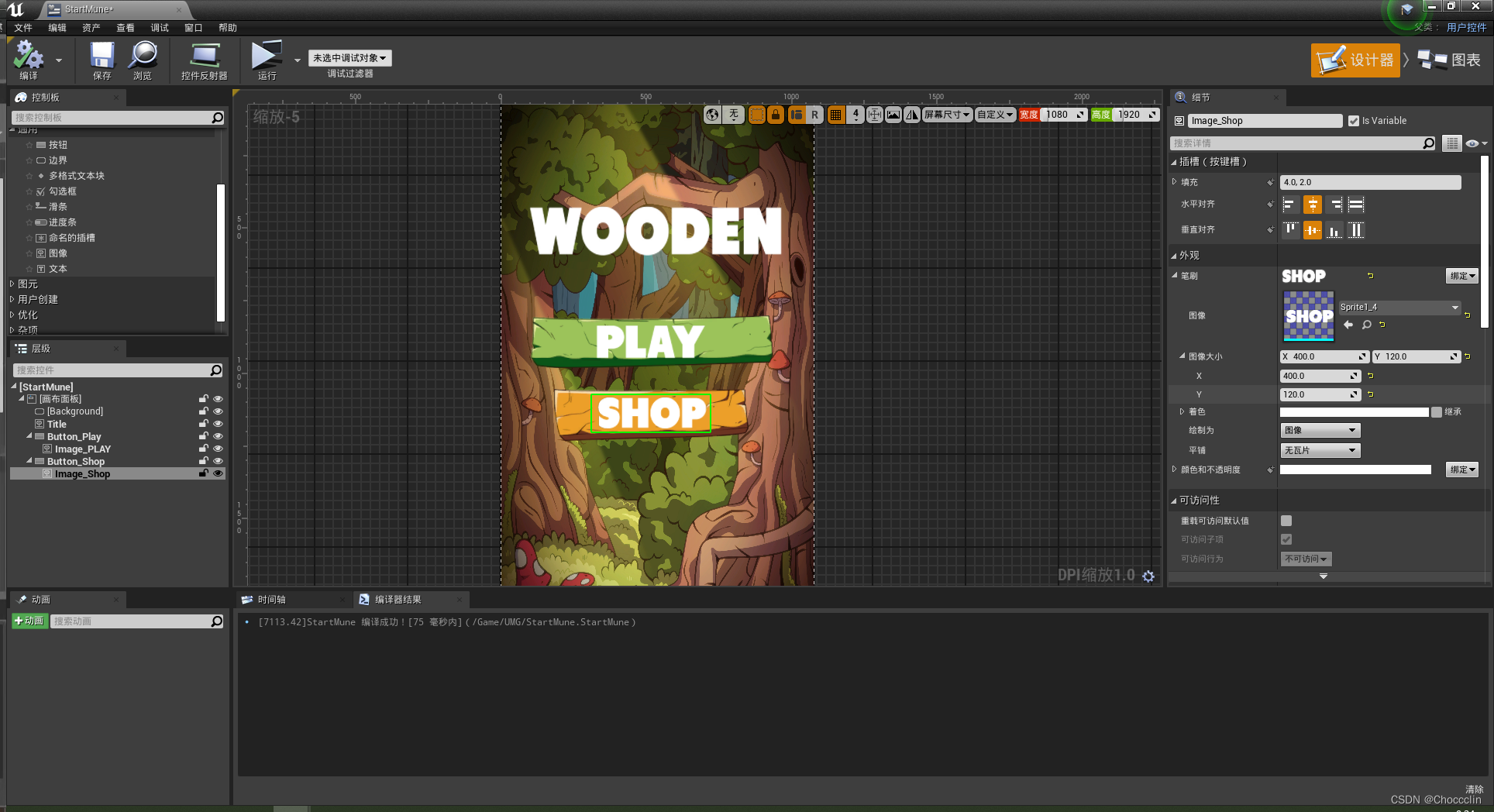Image resolution: width=1494 pixels, height=812 pixels.
Task: Toggle the dashed outline display icon
Action: (757, 115)
